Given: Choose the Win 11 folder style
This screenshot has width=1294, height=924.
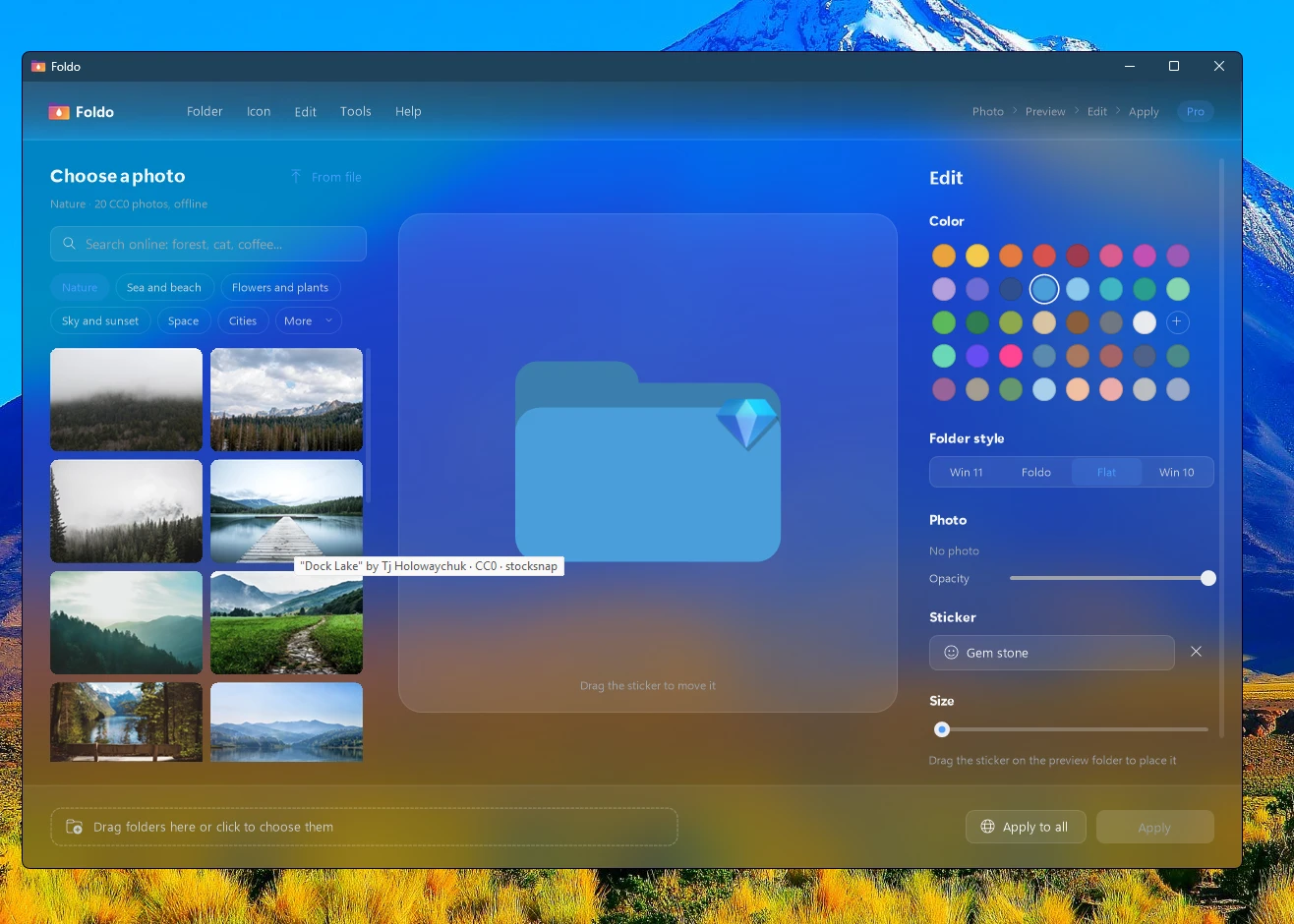Looking at the screenshot, I should [967, 472].
